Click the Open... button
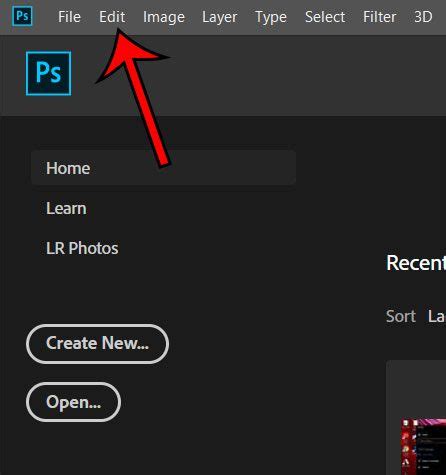The width and height of the screenshot is (446, 475). click(73, 402)
